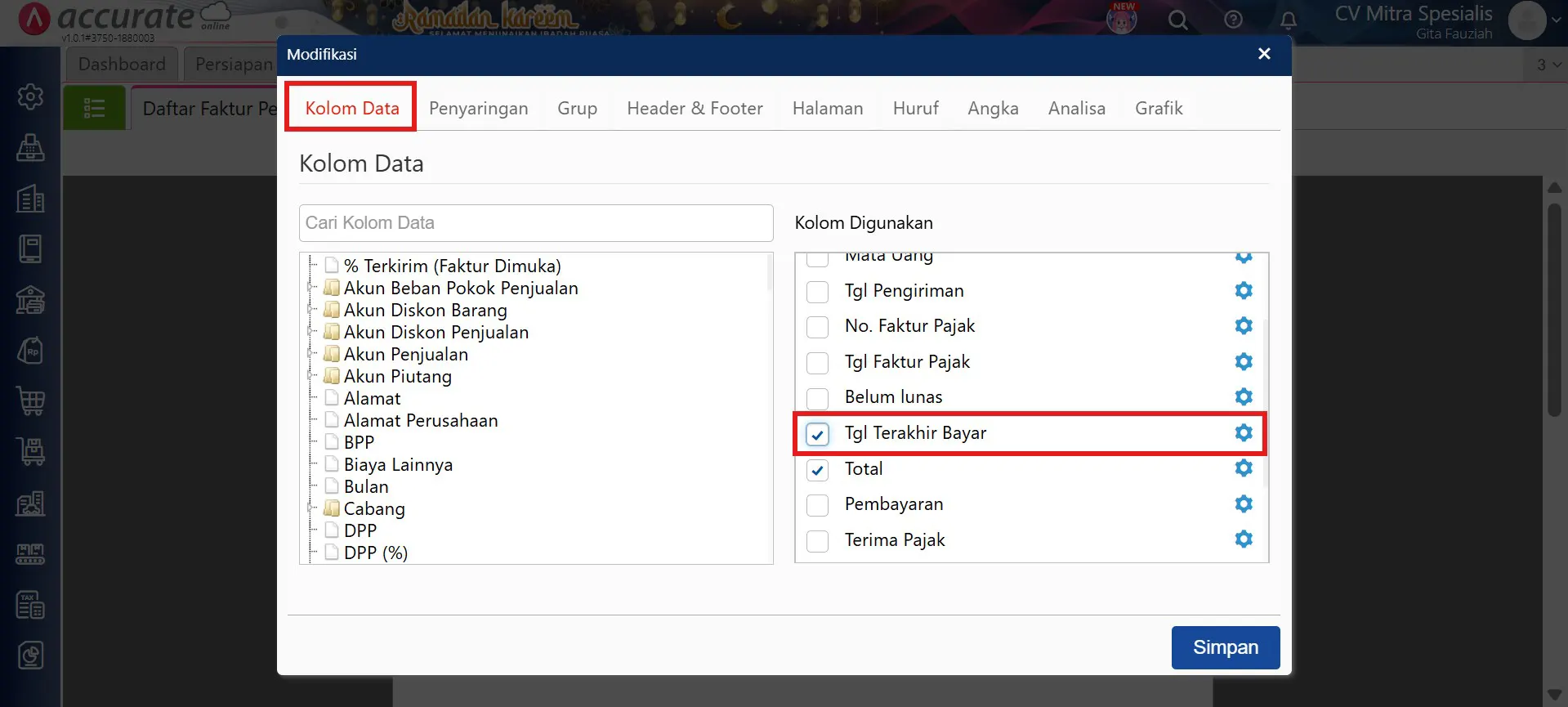The width and height of the screenshot is (1568, 707).
Task: Expand the Cabang folder
Action: click(310, 508)
